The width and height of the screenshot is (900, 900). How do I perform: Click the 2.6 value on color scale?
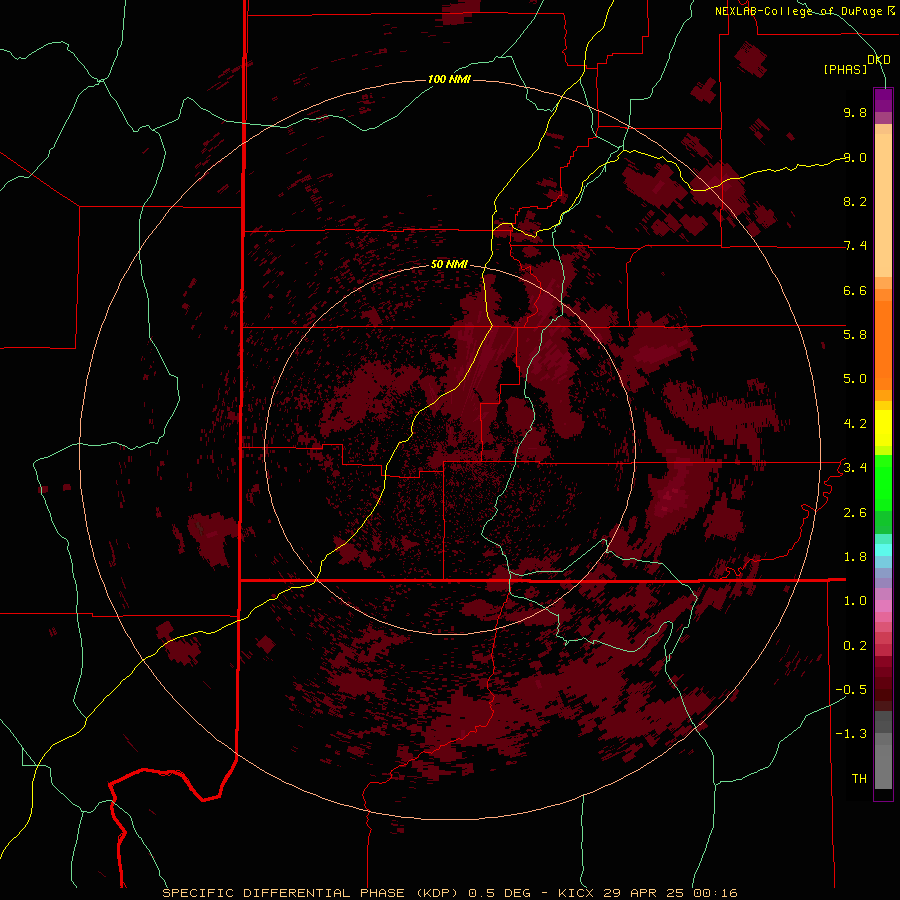coord(855,513)
